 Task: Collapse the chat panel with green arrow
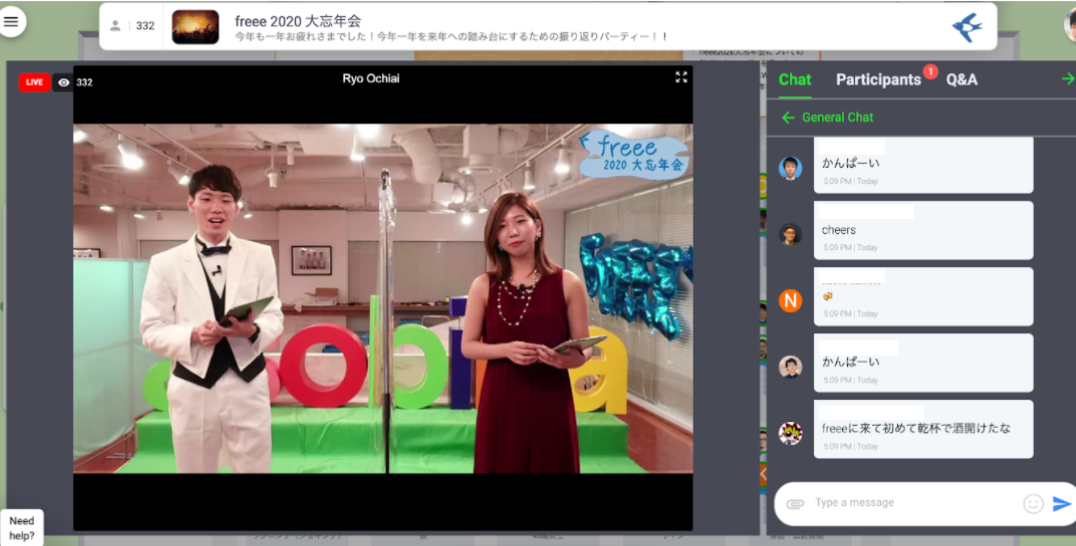coord(1068,79)
